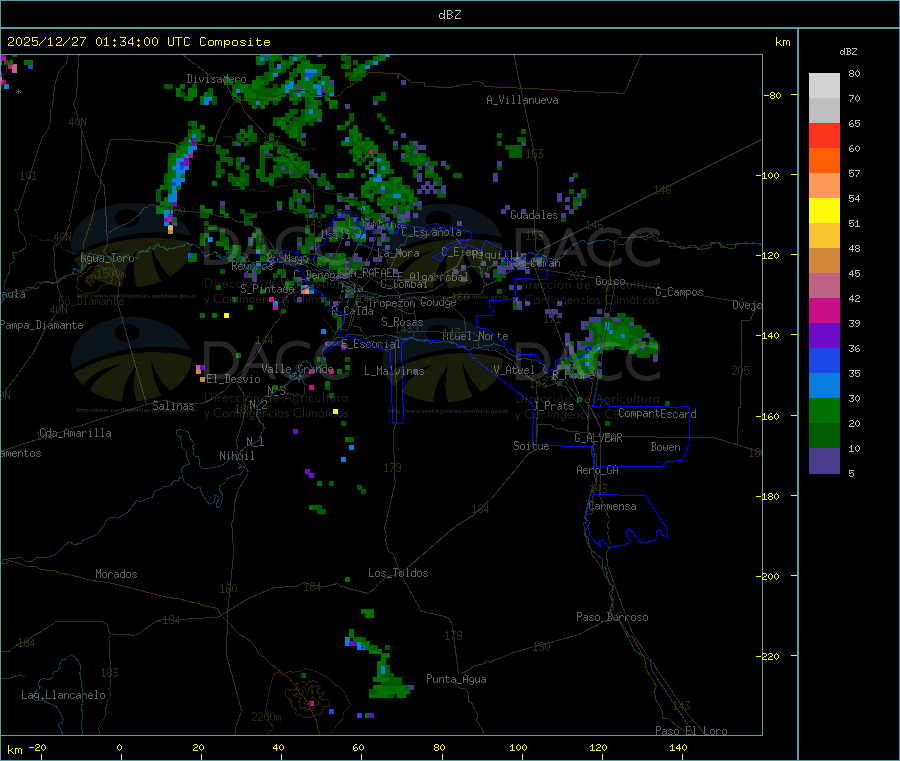Image resolution: width=900 pixels, height=761 pixels.
Task: Select the 'S_Pintada' place label
Action: (267, 289)
